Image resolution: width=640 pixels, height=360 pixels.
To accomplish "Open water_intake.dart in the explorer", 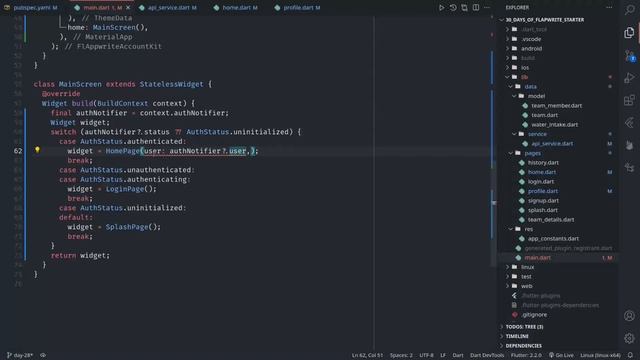I will [x=554, y=124].
